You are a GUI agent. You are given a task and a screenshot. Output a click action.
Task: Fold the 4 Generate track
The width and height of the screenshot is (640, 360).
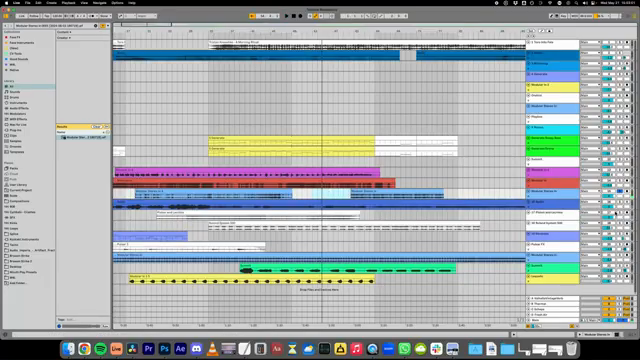point(529,74)
